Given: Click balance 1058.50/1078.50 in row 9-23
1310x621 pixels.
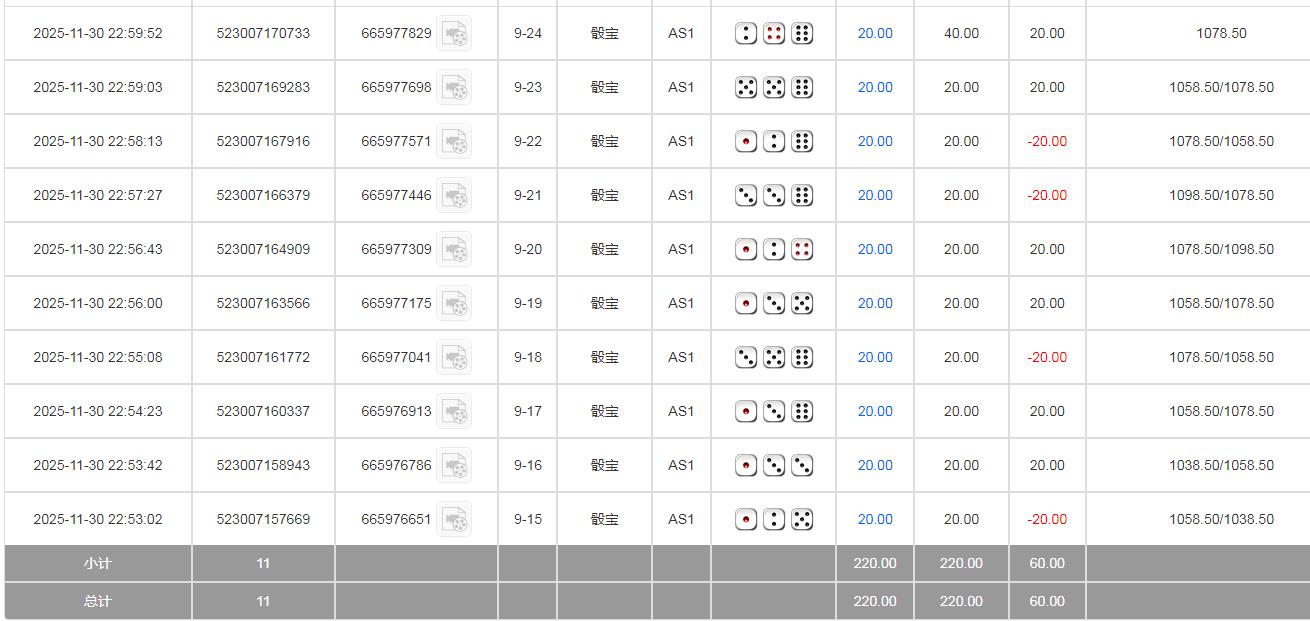Looking at the screenshot, I should tap(1221, 87).
